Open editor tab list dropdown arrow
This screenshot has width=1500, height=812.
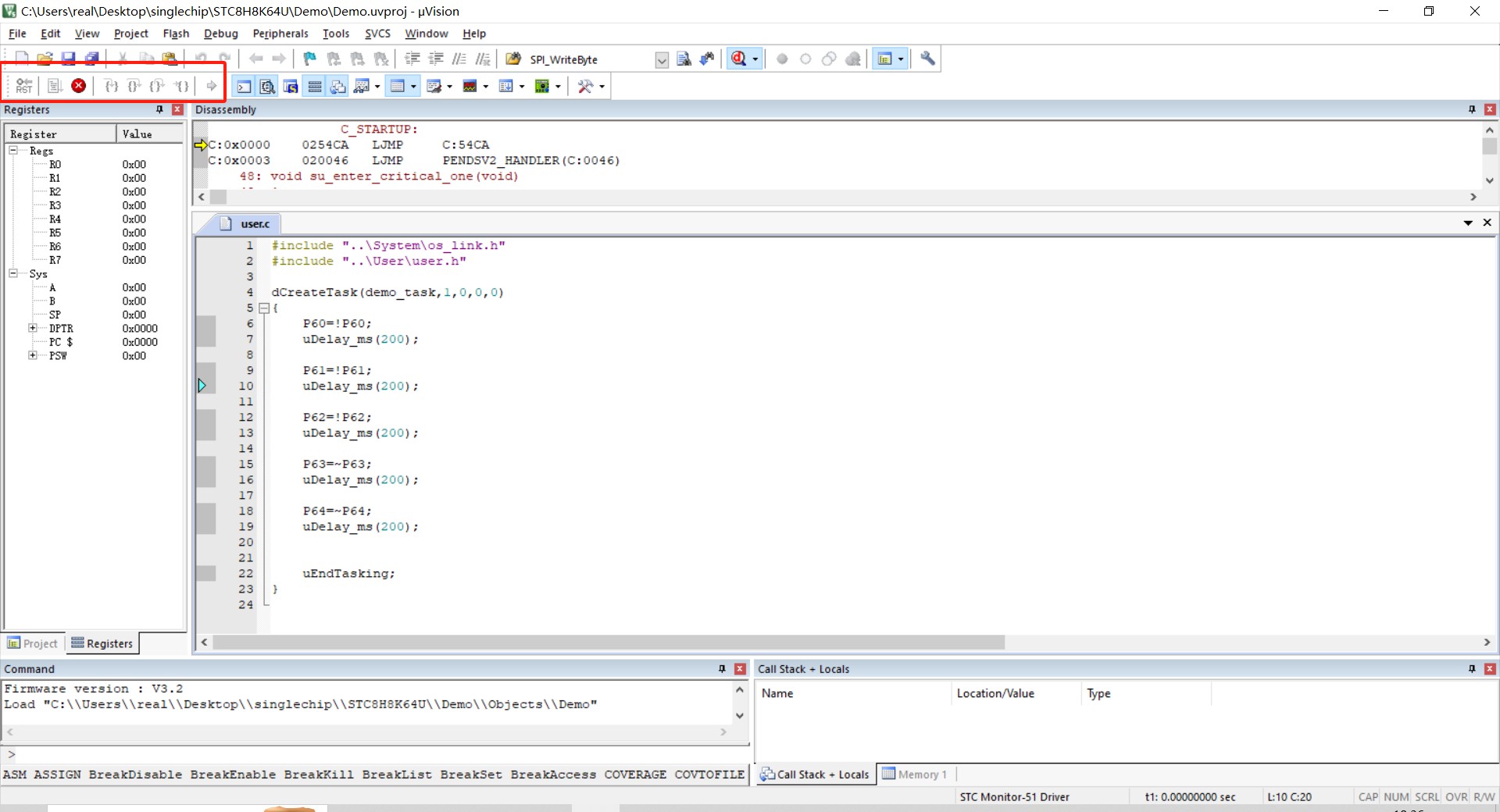[x=1468, y=223]
